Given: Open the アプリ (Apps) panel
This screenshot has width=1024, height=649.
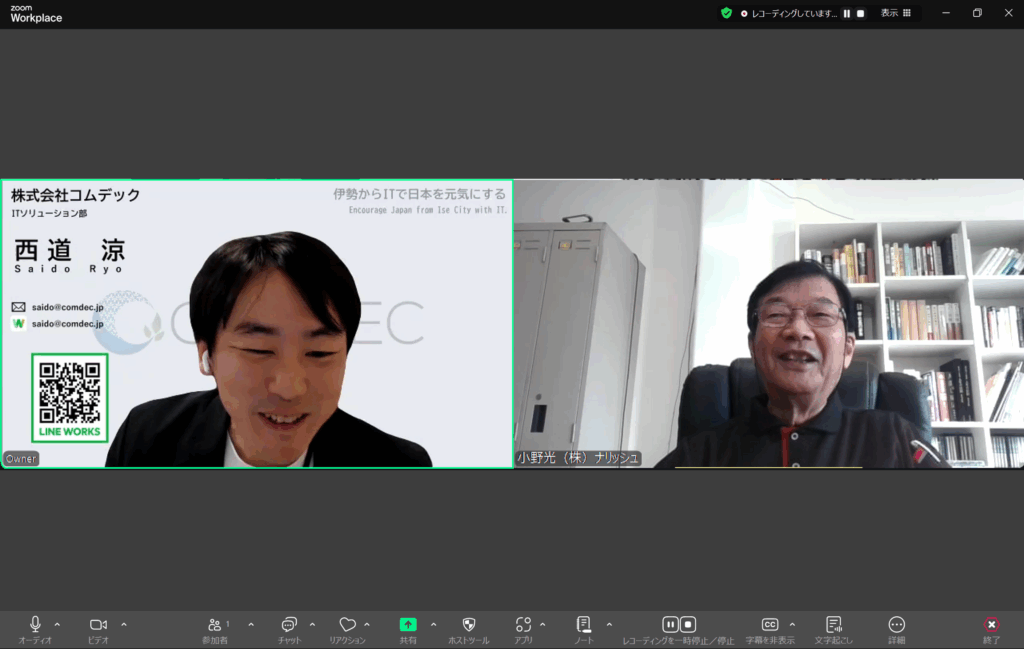Looking at the screenshot, I should point(523,625).
